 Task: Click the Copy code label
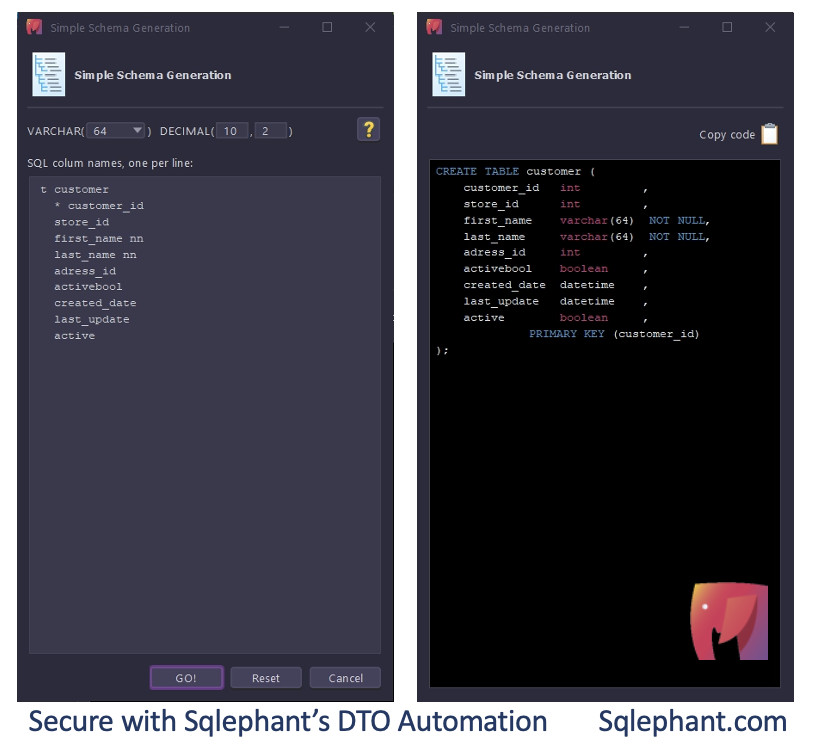[727, 135]
